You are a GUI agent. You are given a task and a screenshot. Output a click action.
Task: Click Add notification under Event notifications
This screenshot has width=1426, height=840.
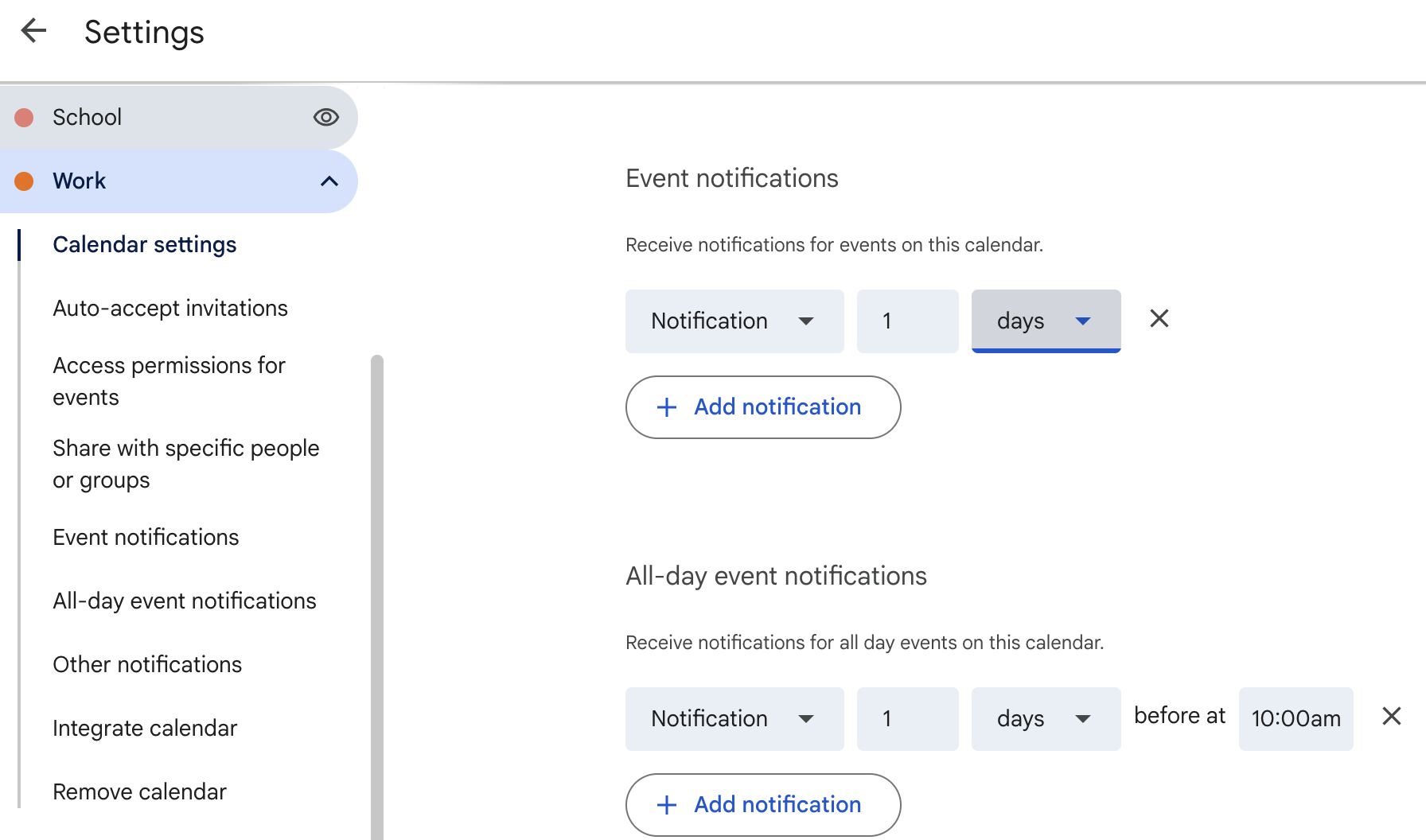(x=762, y=407)
